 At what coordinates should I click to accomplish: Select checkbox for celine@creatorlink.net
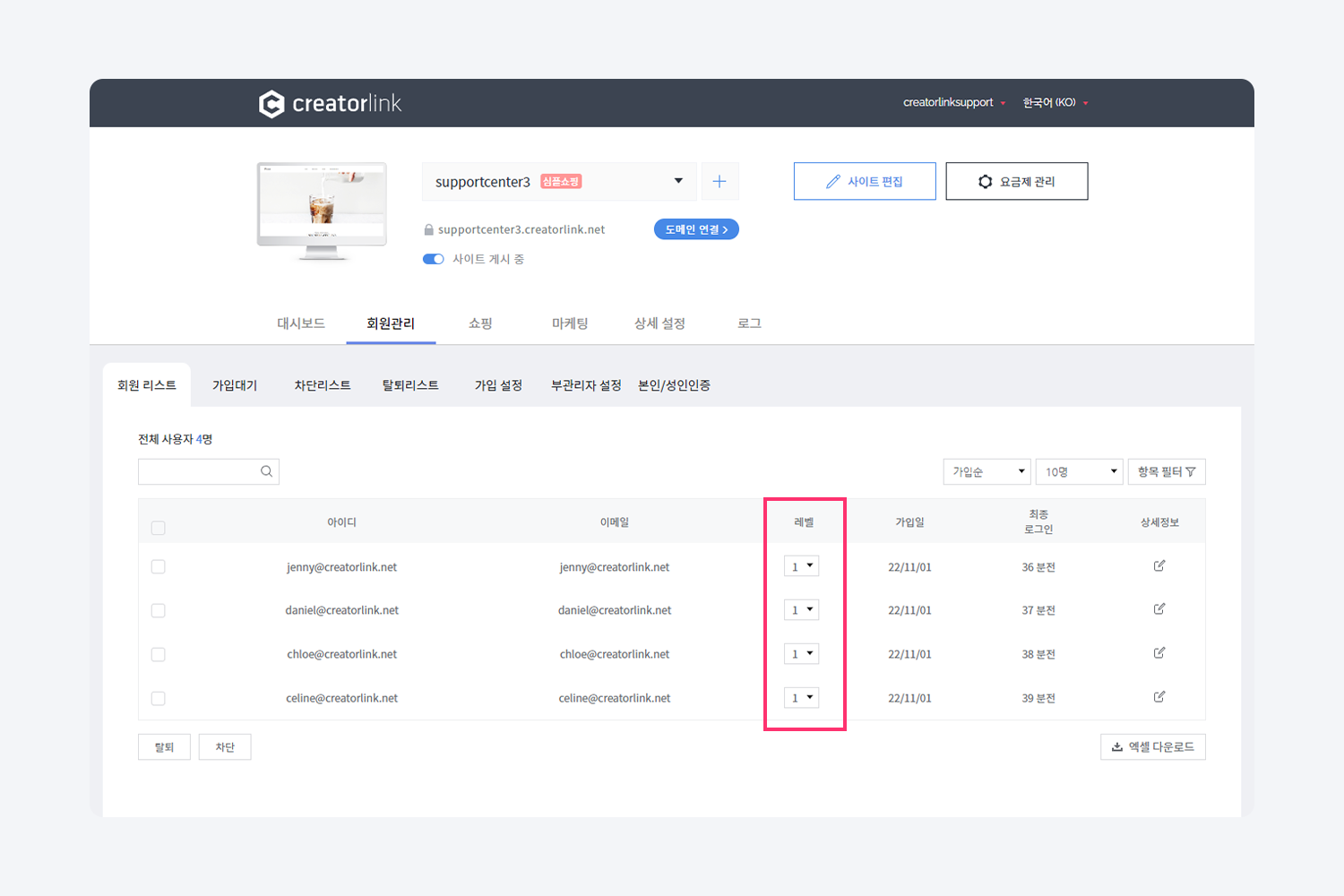click(x=159, y=698)
